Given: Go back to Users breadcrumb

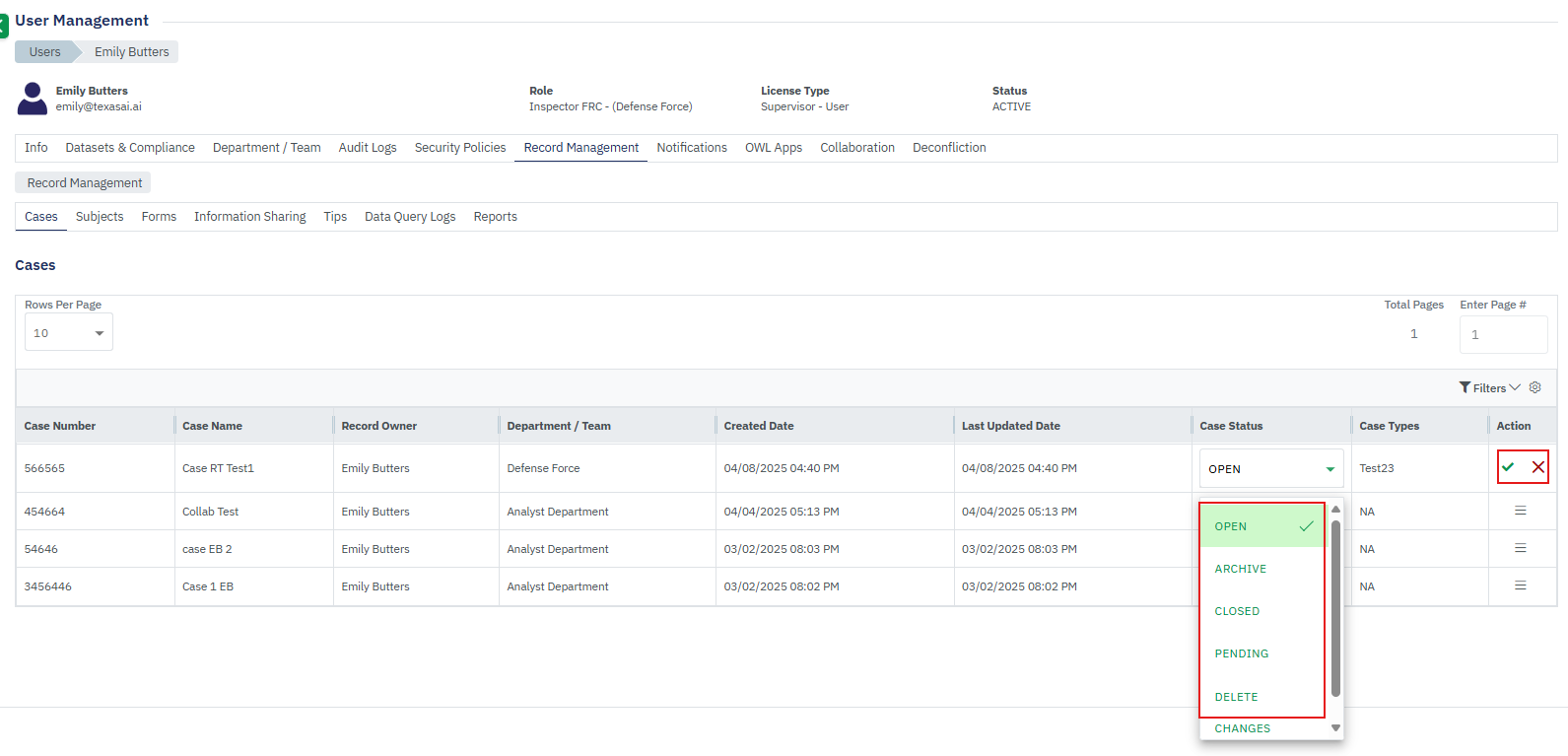Looking at the screenshot, I should tap(44, 52).
